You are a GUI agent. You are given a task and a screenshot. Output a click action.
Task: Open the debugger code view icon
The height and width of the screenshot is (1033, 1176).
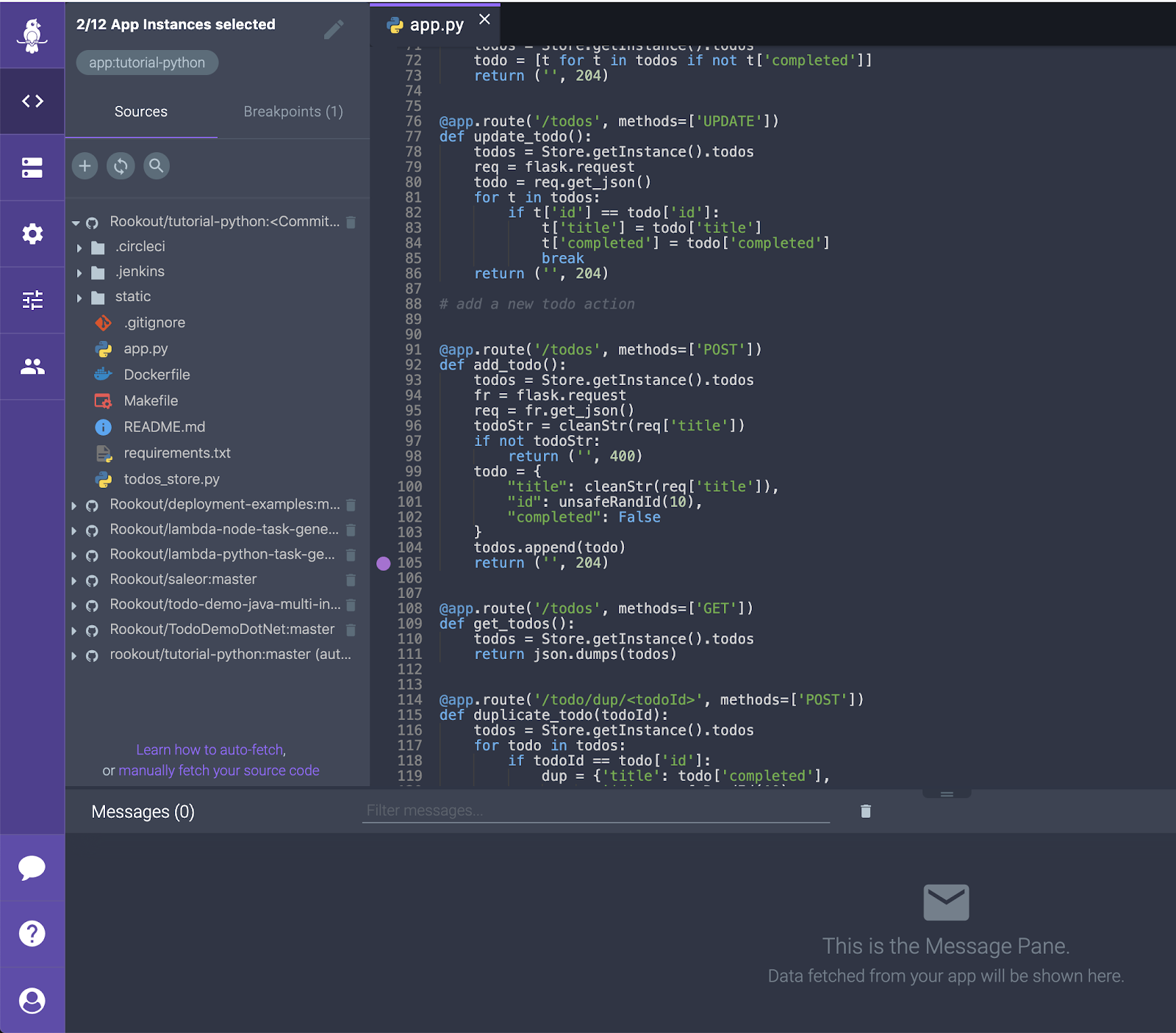point(32,101)
